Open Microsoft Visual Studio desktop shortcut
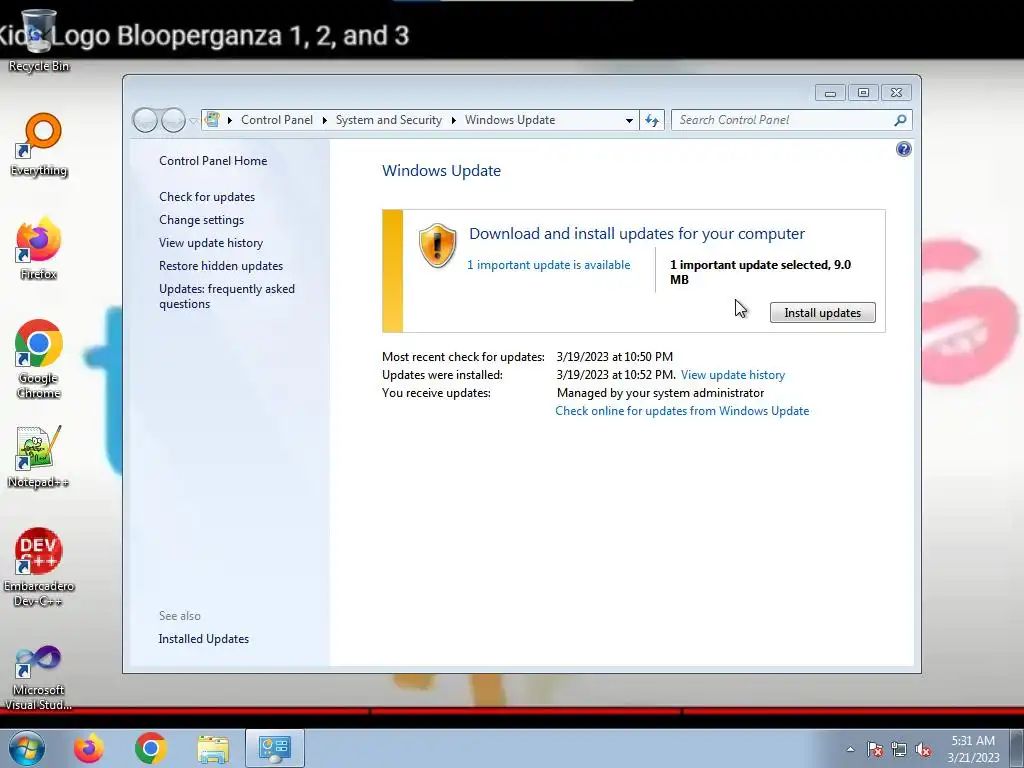Screen dimensions: 1024x768 (39, 677)
